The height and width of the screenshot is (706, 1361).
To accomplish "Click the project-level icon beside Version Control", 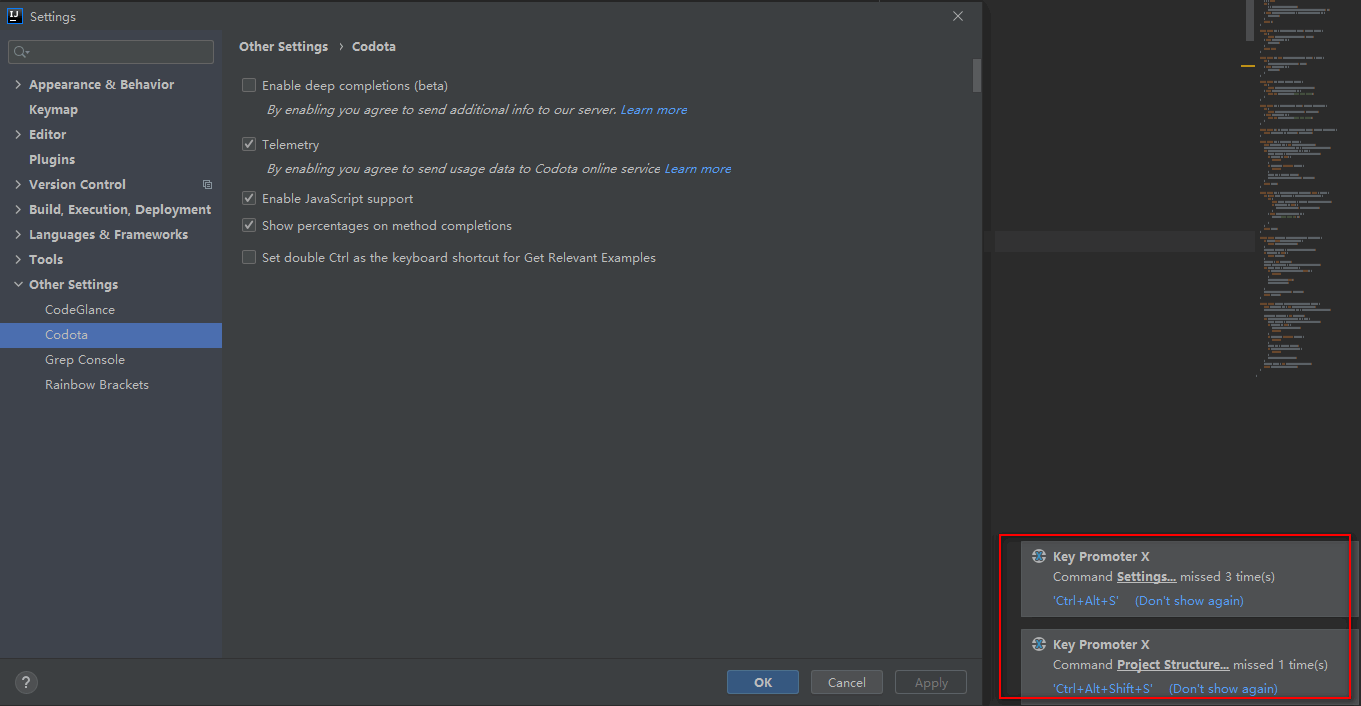I will point(207,185).
